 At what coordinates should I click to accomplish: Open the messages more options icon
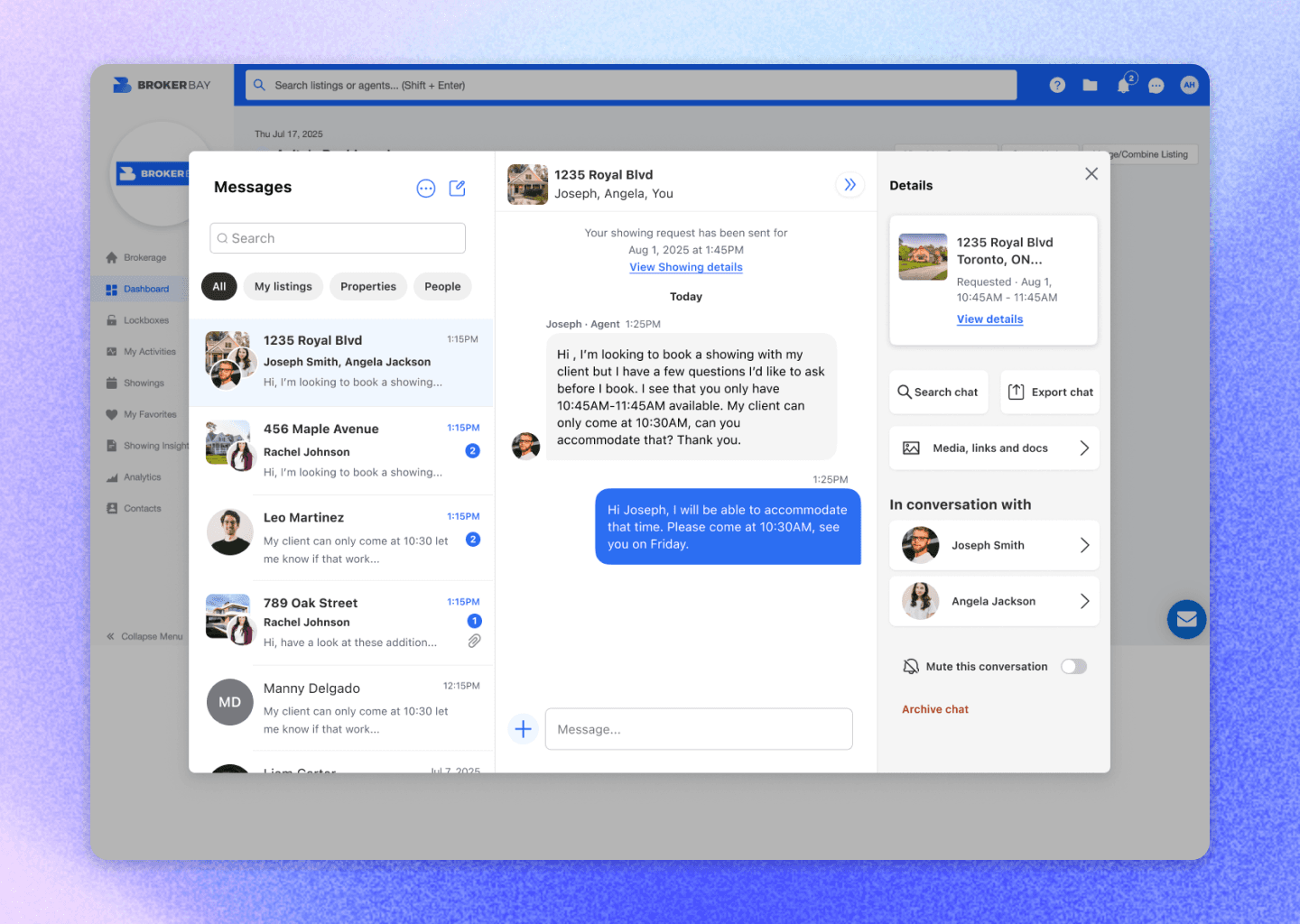coord(426,188)
